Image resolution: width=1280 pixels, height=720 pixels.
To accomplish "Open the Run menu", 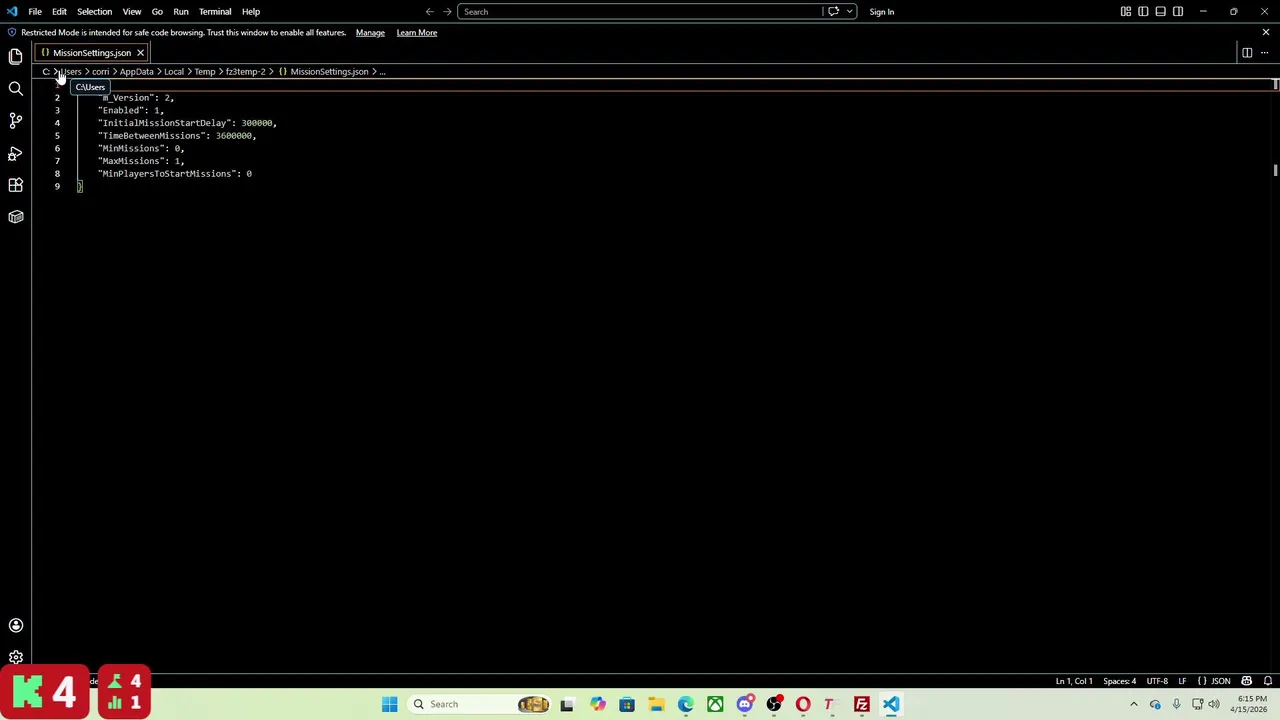I will pyautogui.click(x=181, y=11).
